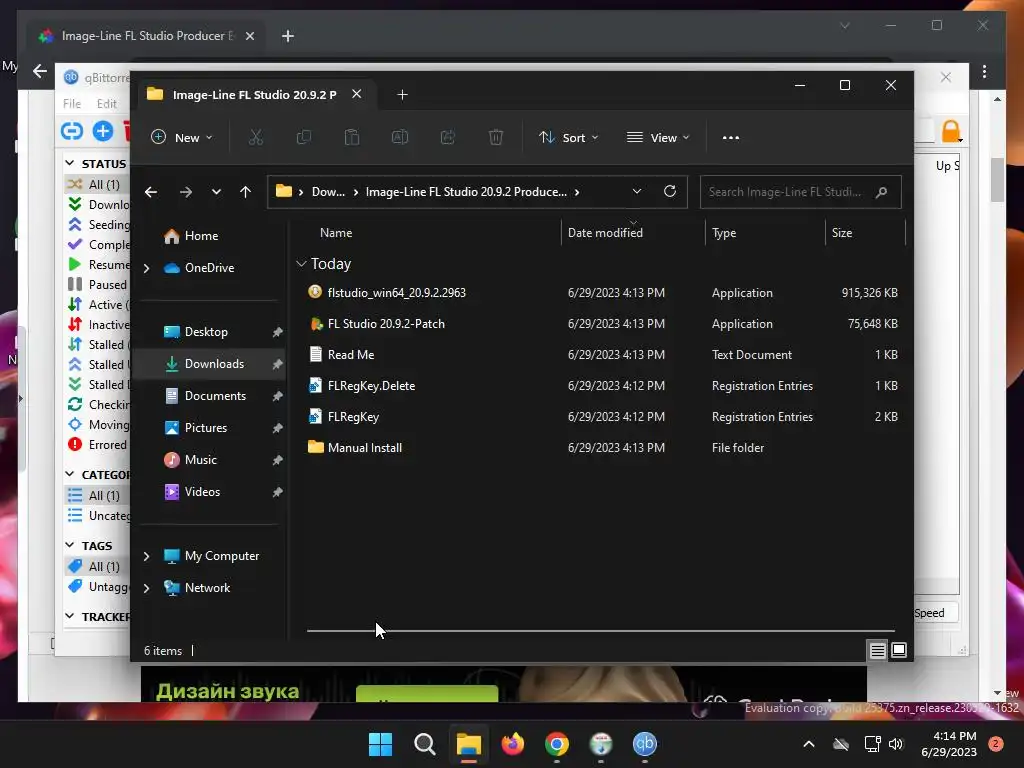The image size is (1024, 768).
Task: Go back with Explorer's back arrow
Action: (151, 192)
